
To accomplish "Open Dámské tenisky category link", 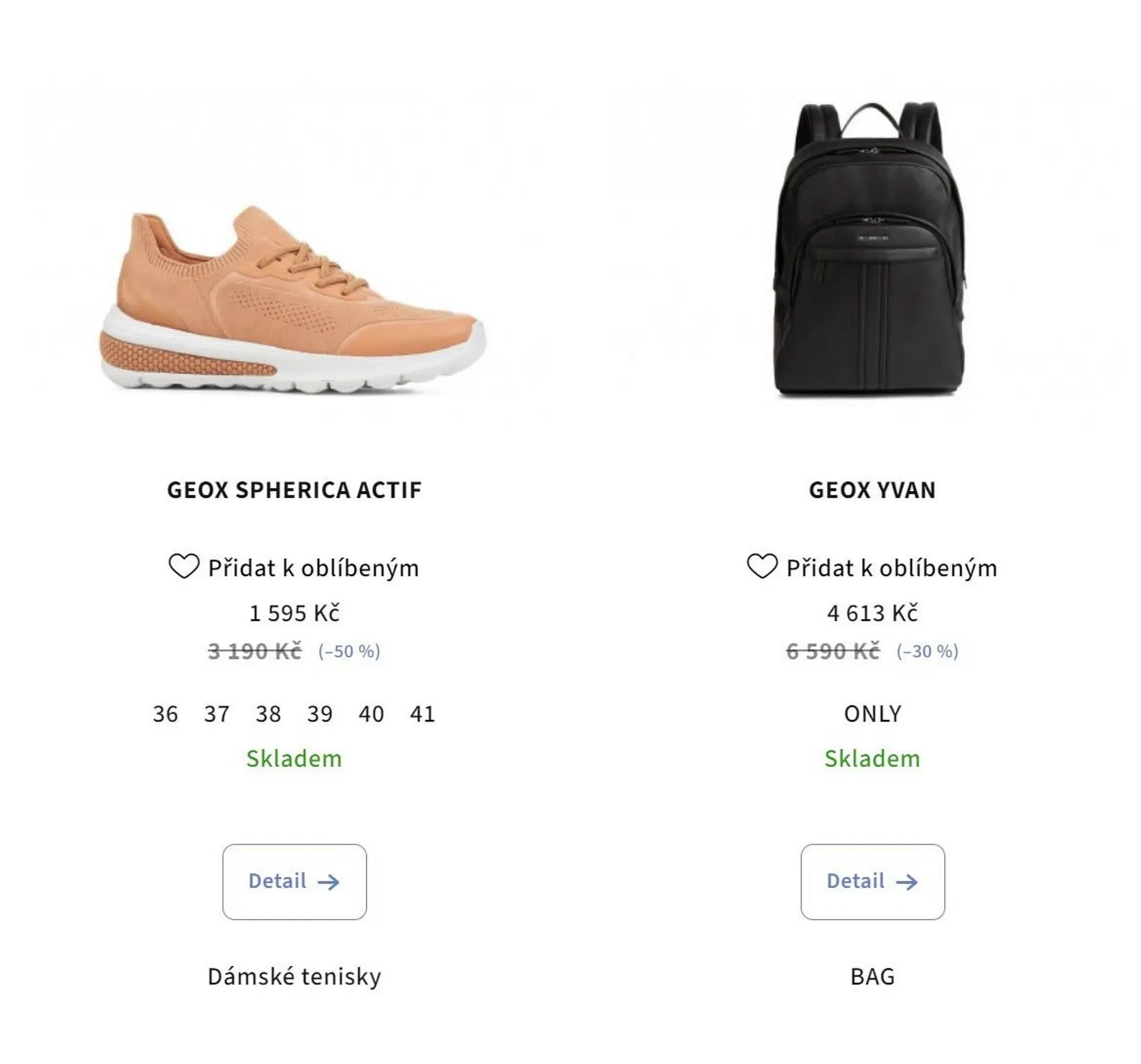I will pos(294,977).
